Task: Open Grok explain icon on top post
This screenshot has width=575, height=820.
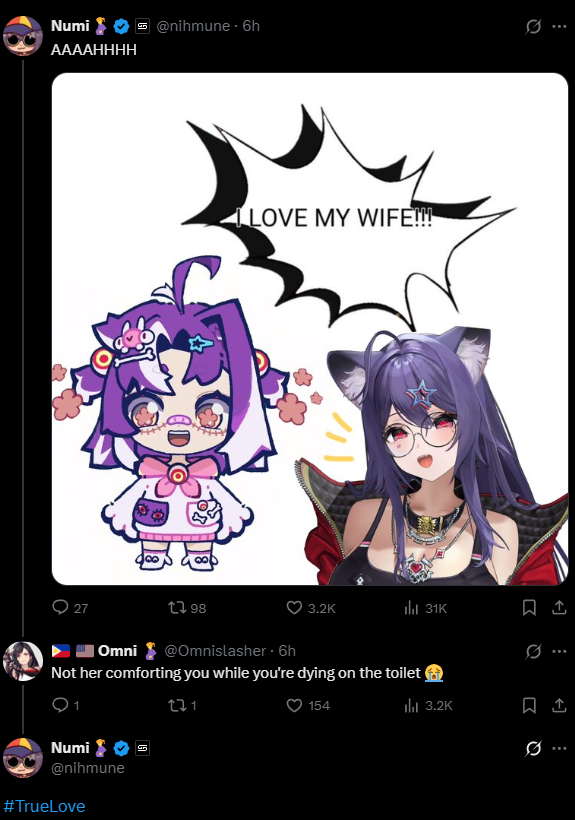Action: pyautogui.click(x=533, y=26)
